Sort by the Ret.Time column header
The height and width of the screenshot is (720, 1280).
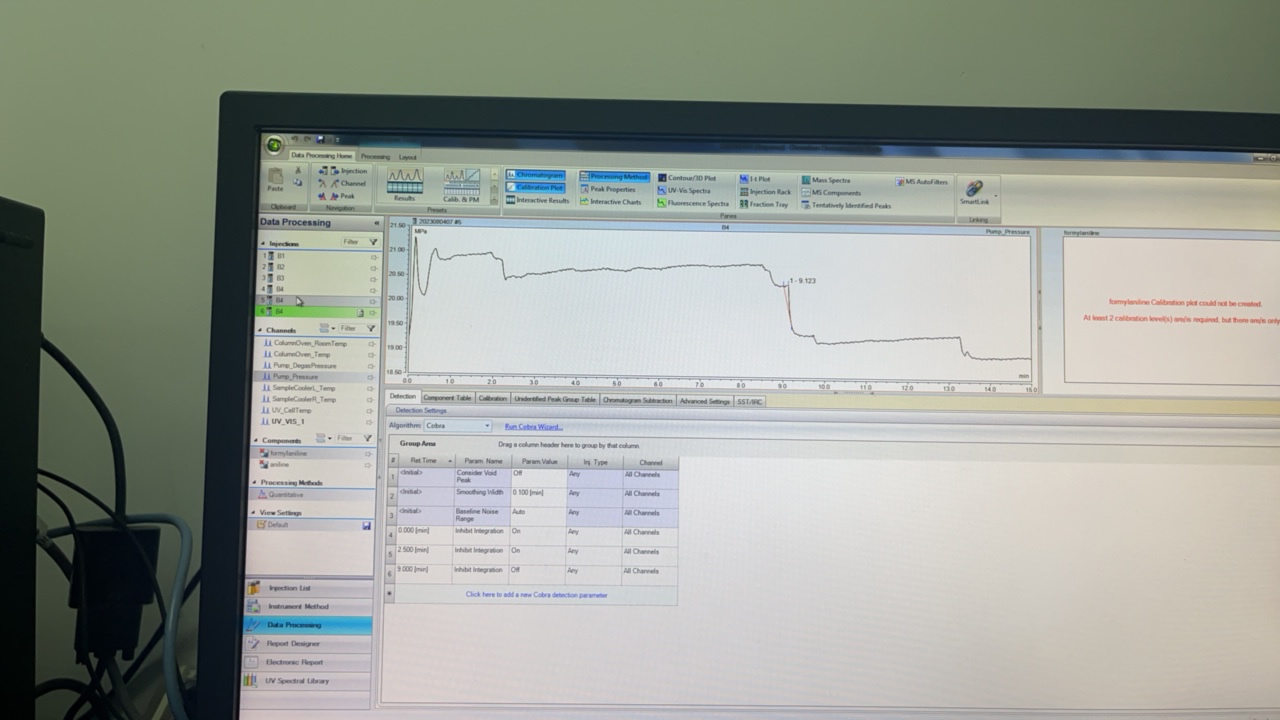[x=424, y=461]
